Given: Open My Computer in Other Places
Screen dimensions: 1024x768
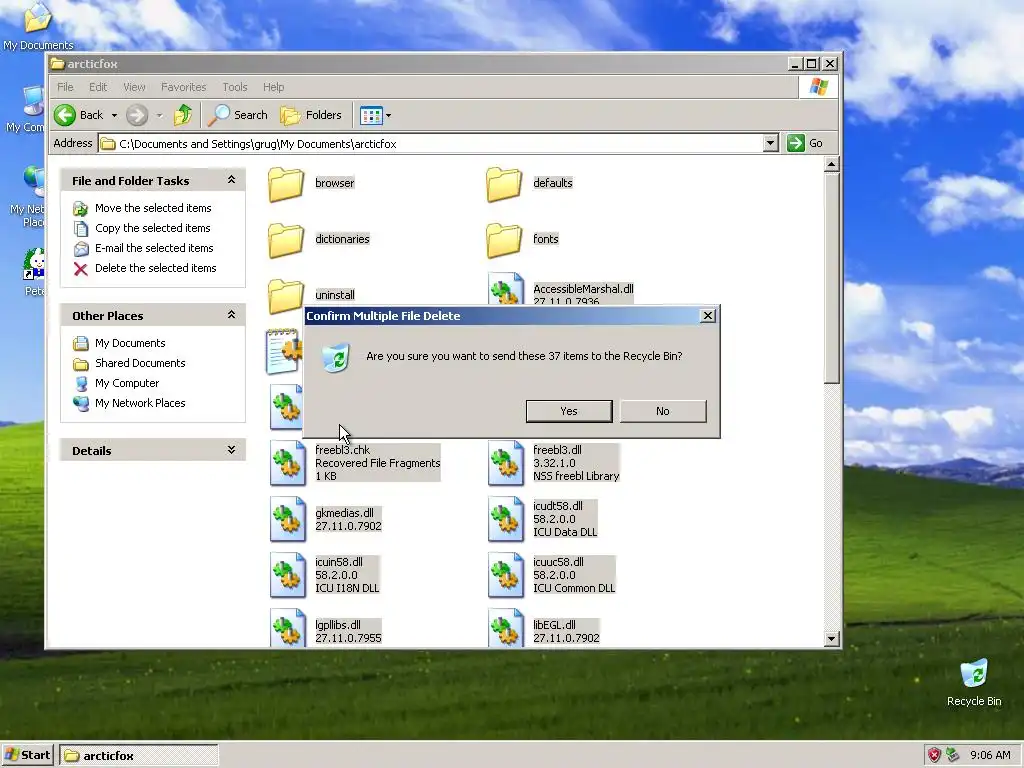Looking at the screenshot, I should (127, 383).
